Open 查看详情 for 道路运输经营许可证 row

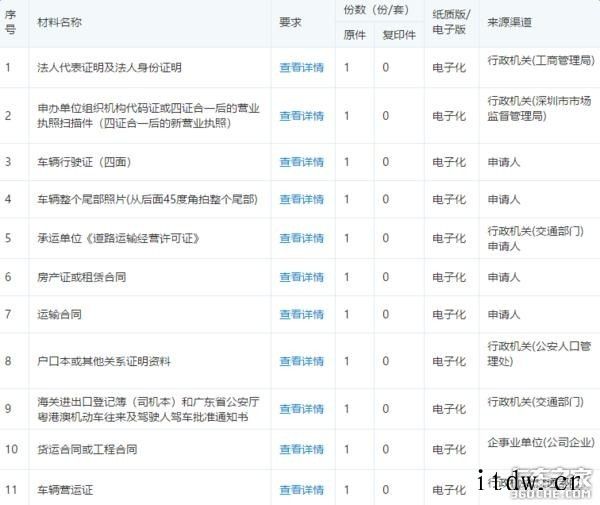coord(302,238)
